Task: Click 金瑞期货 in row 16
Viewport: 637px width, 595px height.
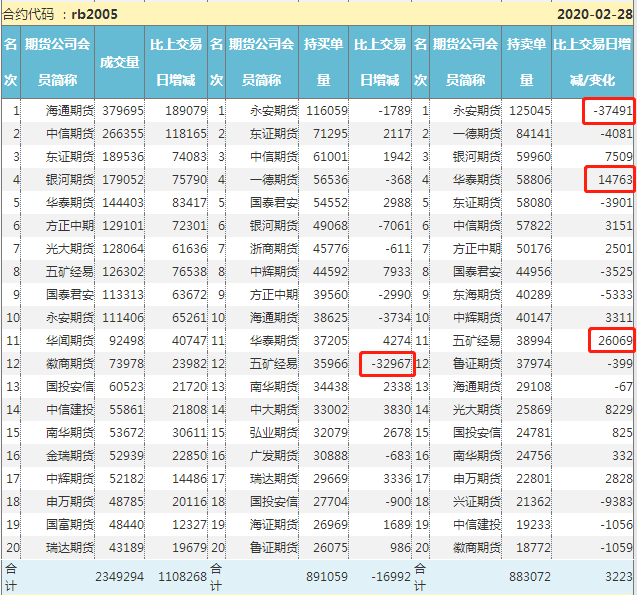Action: click(x=69, y=456)
